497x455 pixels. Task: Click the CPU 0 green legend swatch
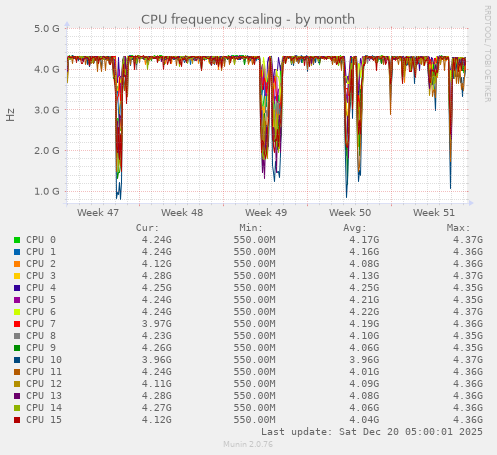[17, 240]
